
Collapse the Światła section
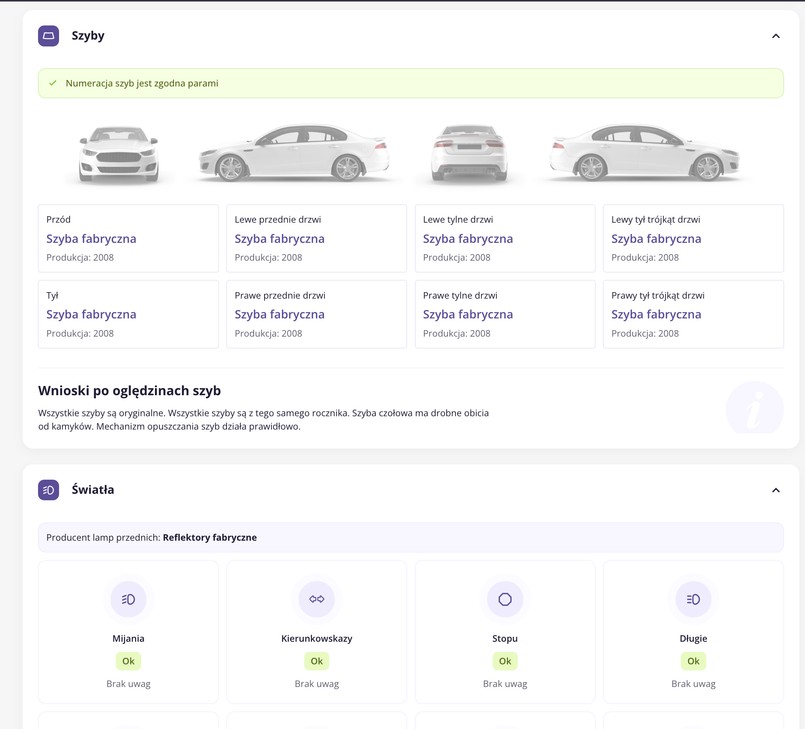pyautogui.click(x=776, y=490)
